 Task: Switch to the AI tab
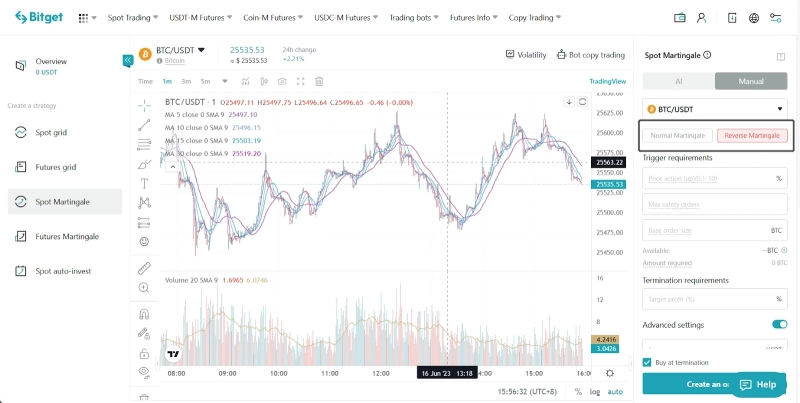pyautogui.click(x=679, y=81)
